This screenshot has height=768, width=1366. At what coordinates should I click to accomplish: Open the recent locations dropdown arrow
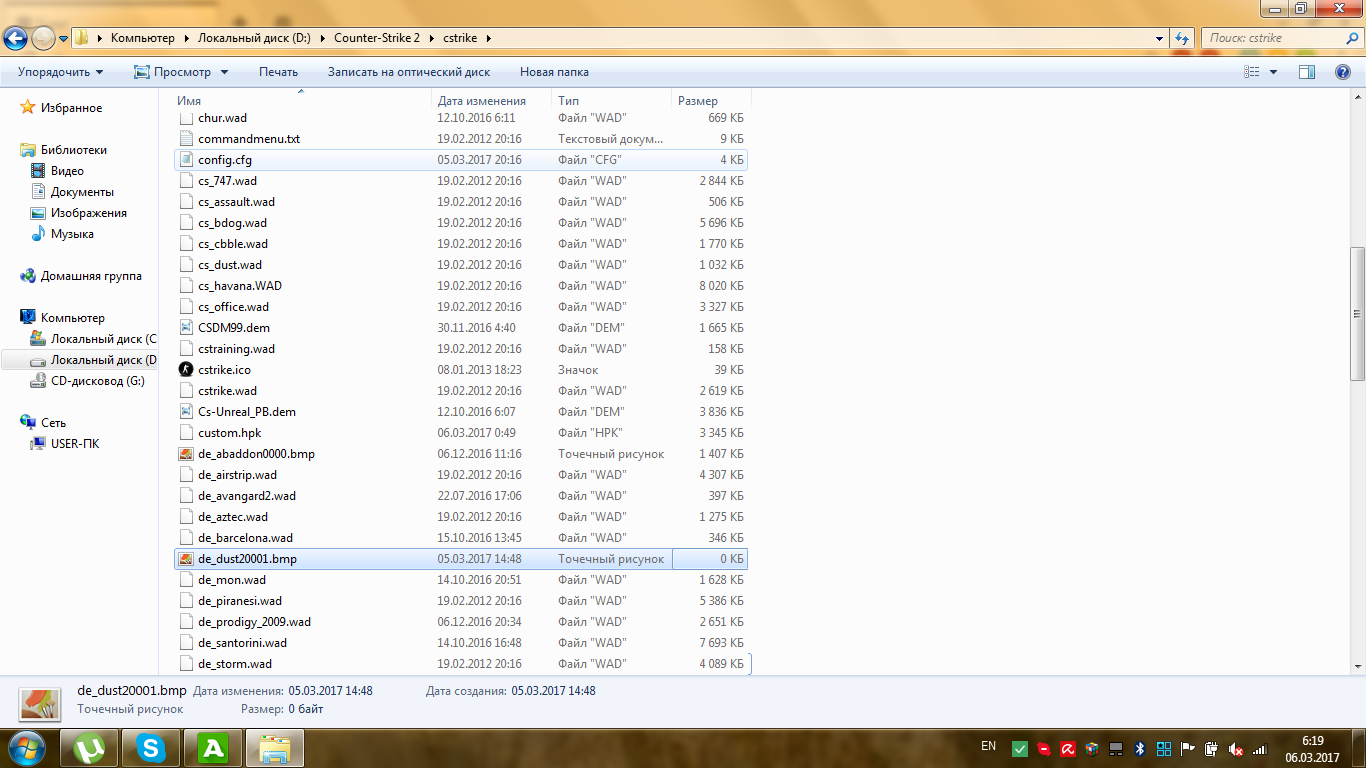pyautogui.click(x=63, y=39)
